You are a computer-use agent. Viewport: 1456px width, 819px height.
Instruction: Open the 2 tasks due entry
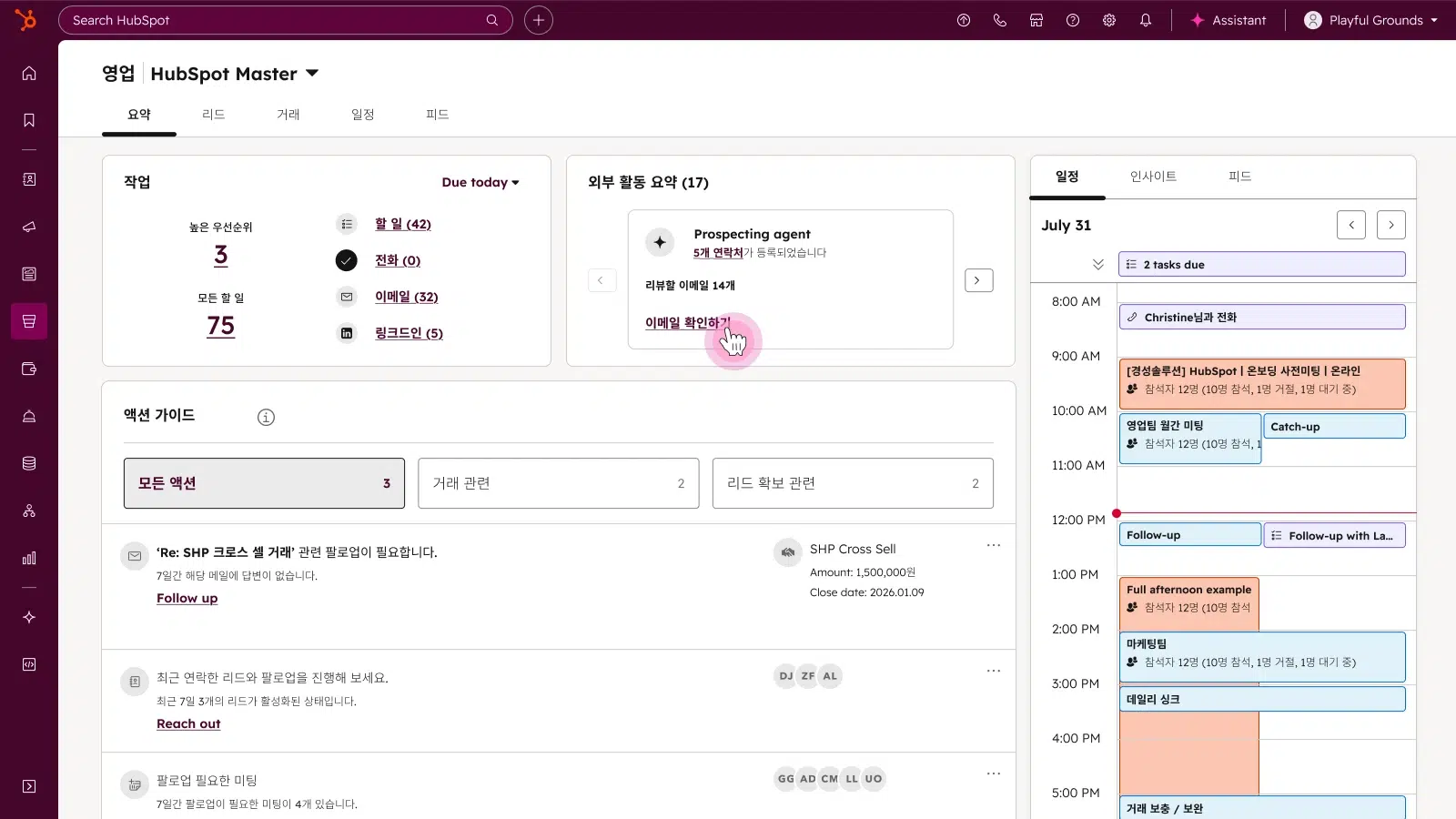click(1262, 264)
